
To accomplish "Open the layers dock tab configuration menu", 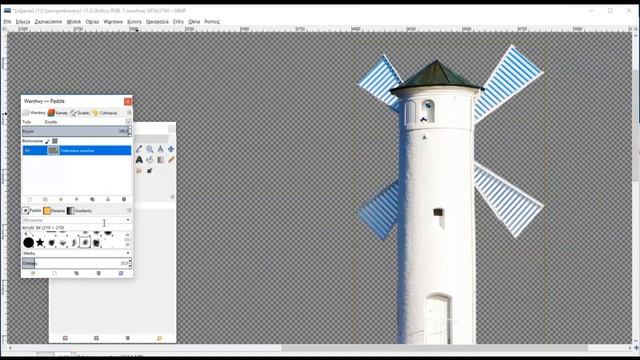I will pos(129,112).
